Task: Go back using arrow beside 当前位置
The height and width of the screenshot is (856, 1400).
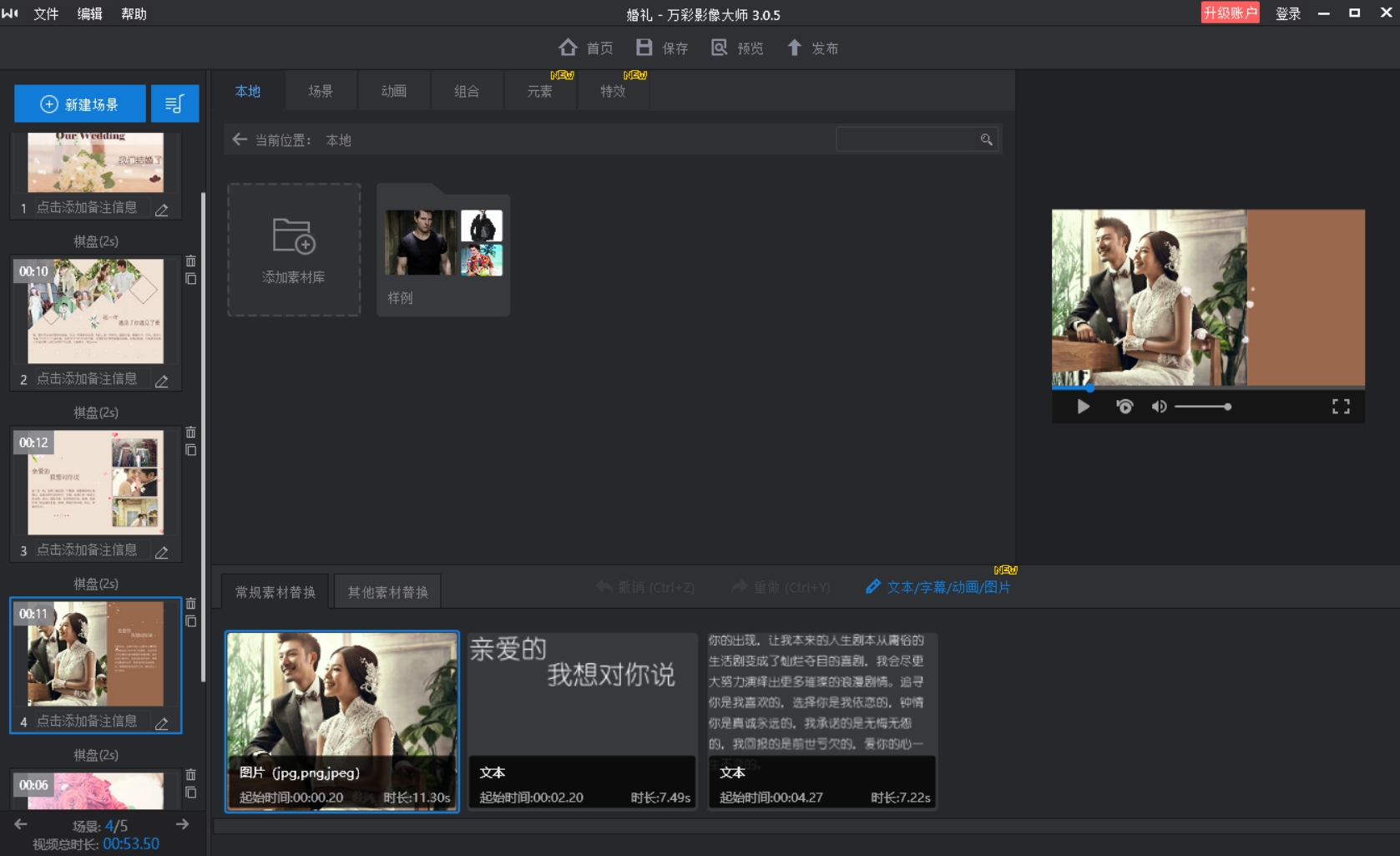Action: pyautogui.click(x=240, y=139)
